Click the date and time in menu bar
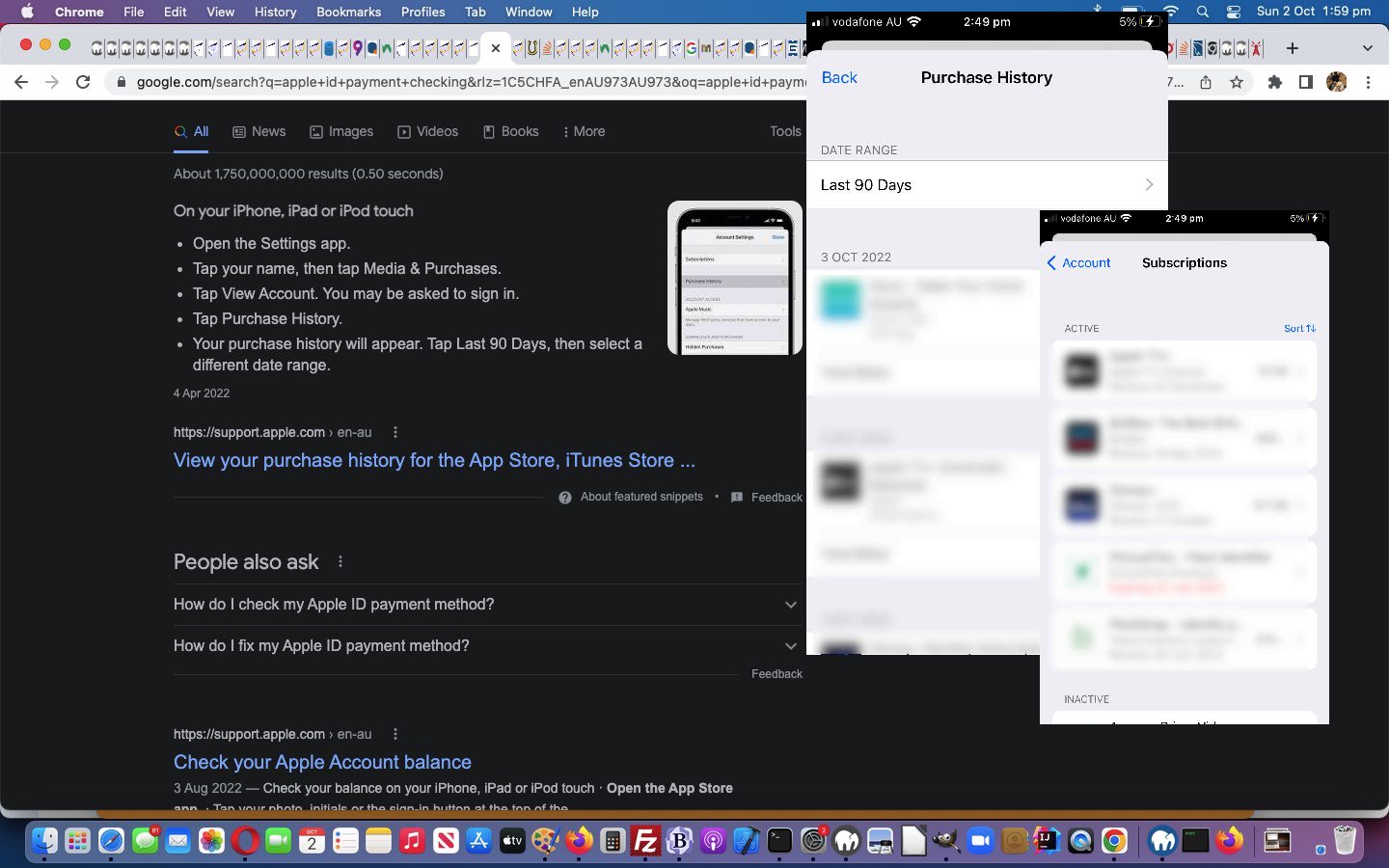 pyautogui.click(x=1314, y=12)
